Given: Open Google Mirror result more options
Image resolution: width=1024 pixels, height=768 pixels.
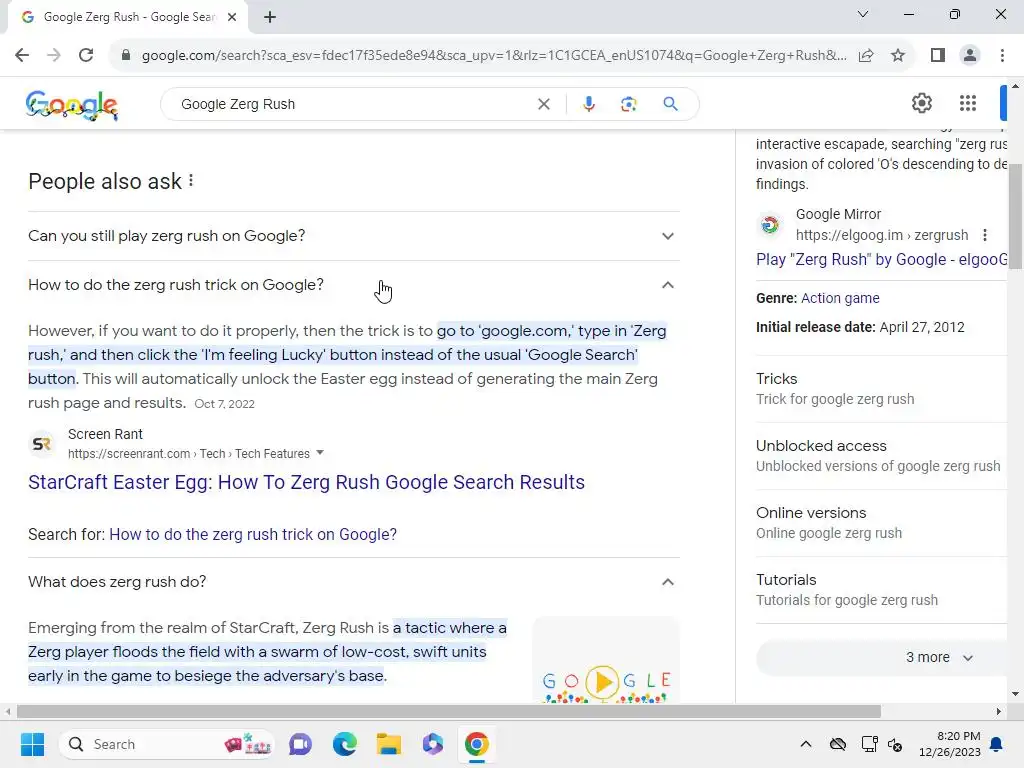Looking at the screenshot, I should point(985,235).
